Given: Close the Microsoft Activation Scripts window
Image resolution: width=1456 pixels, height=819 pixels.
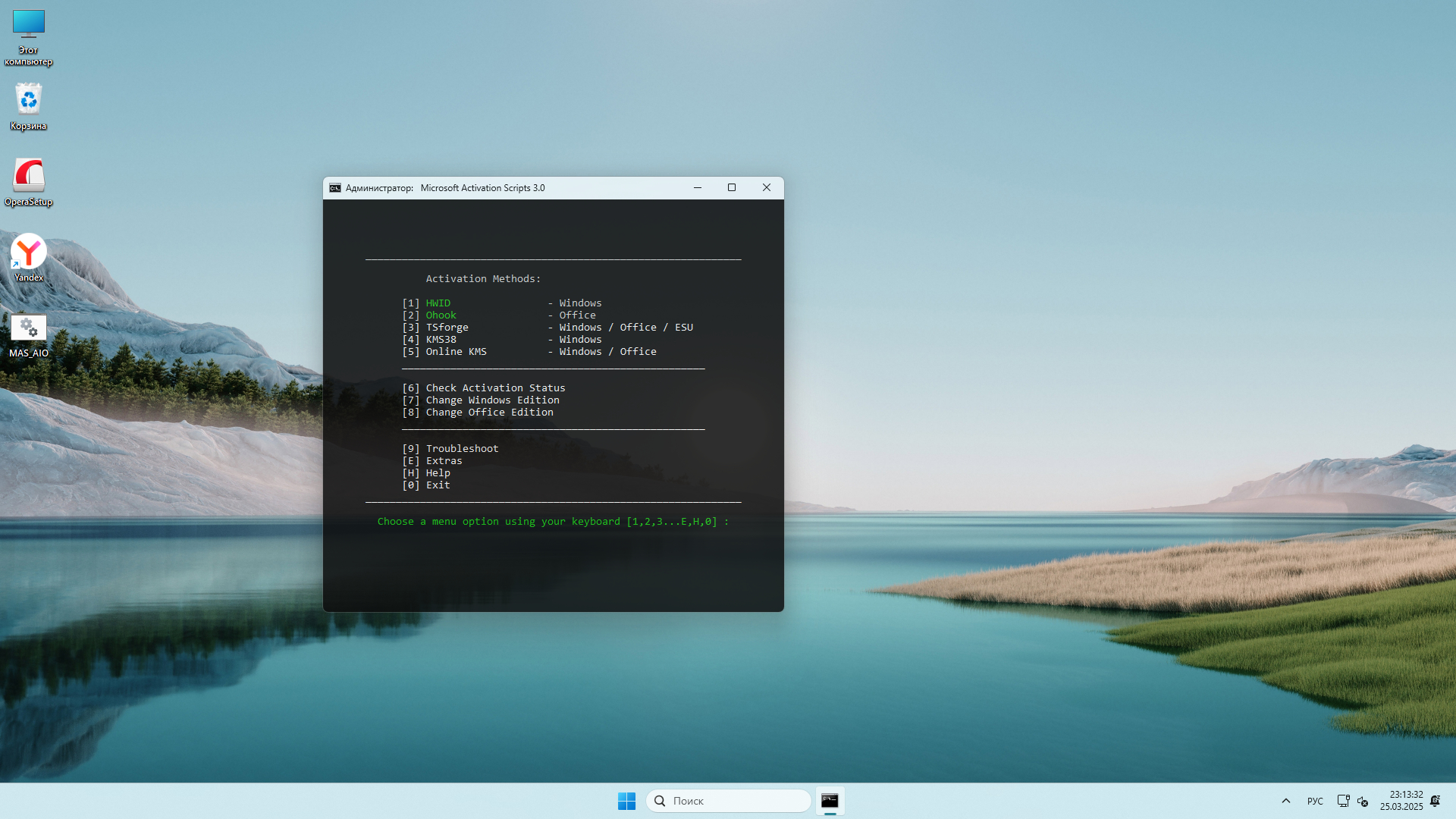Looking at the screenshot, I should pyautogui.click(x=767, y=188).
